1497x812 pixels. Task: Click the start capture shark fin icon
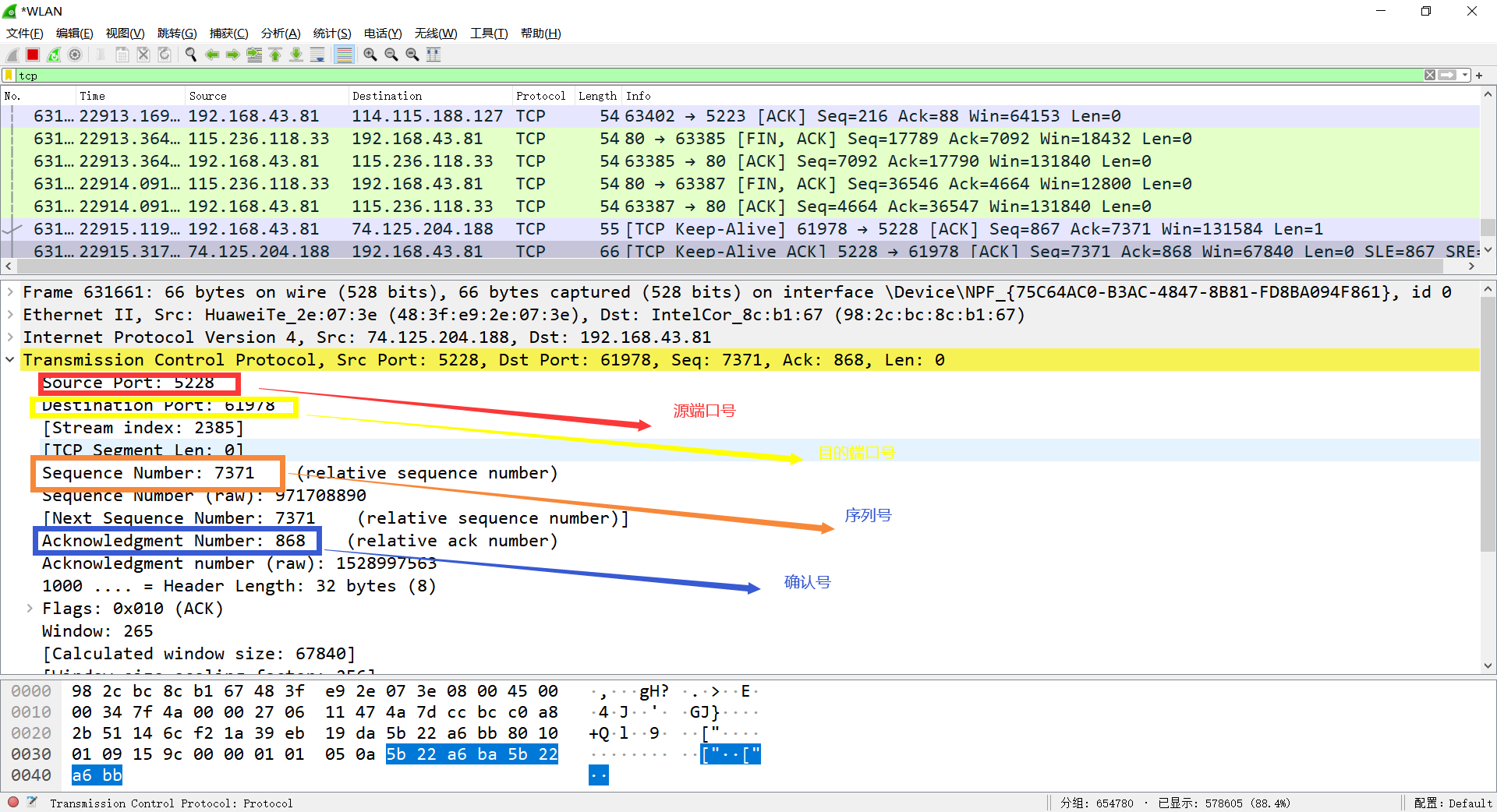click(x=12, y=55)
